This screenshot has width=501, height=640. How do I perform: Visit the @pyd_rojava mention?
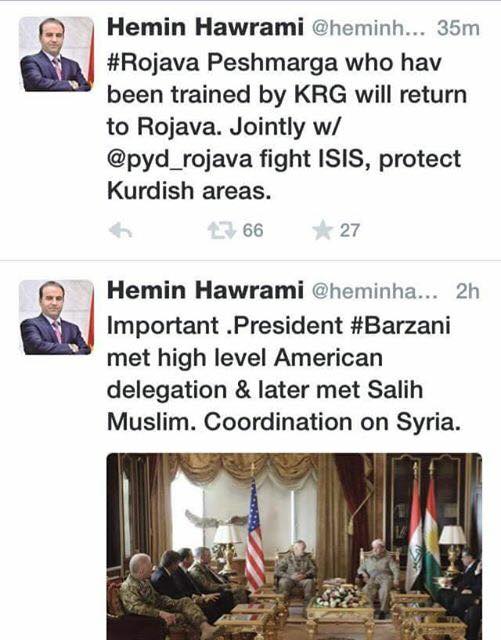180,159
